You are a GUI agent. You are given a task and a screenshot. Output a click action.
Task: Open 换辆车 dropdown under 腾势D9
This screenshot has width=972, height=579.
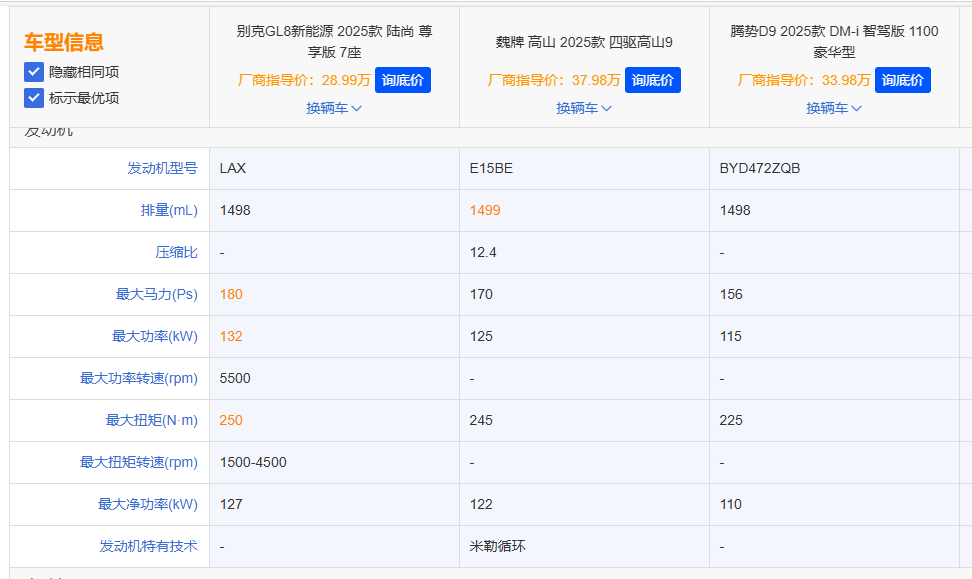click(x=834, y=108)
